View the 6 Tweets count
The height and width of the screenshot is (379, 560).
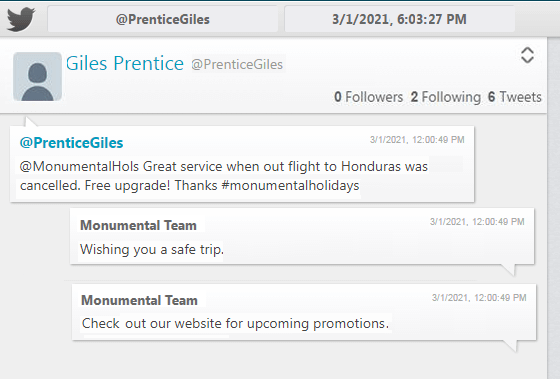(515, 97)
